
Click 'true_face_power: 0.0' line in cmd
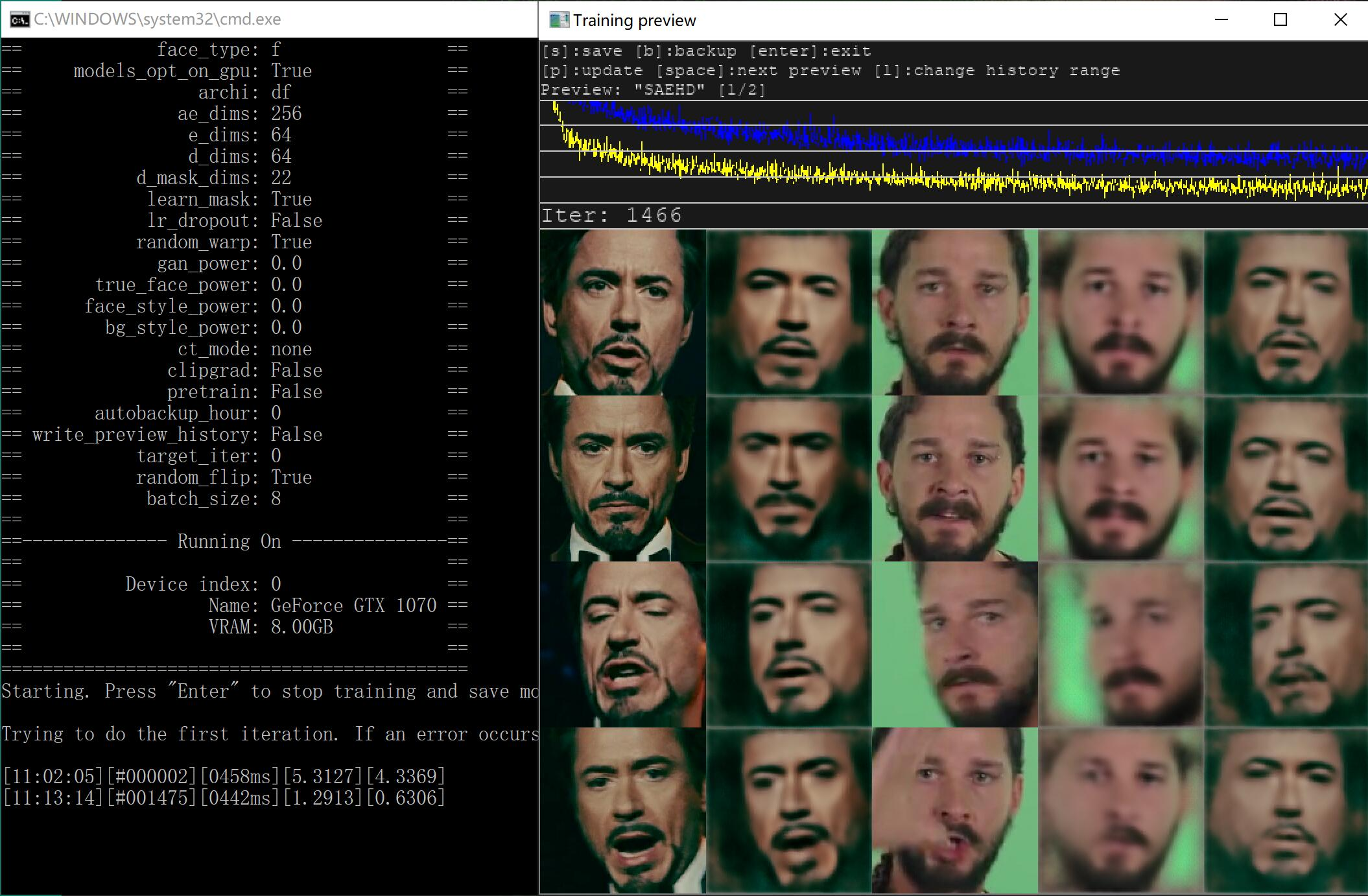(x=198, y=285)
